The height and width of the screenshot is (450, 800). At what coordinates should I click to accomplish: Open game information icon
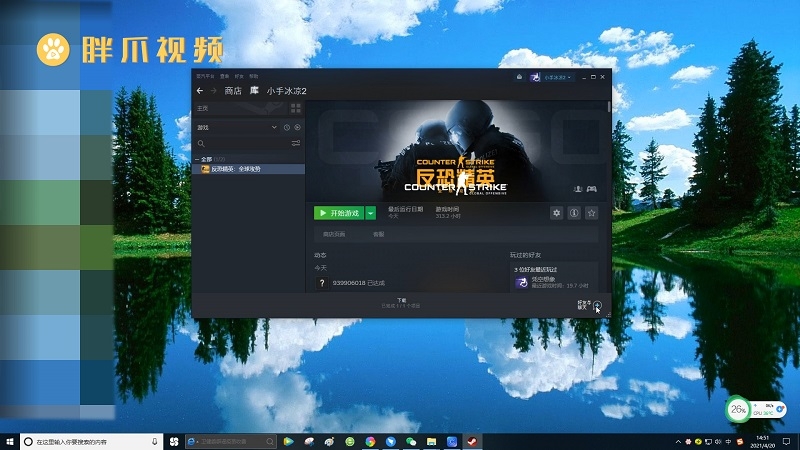click(574, 213)
